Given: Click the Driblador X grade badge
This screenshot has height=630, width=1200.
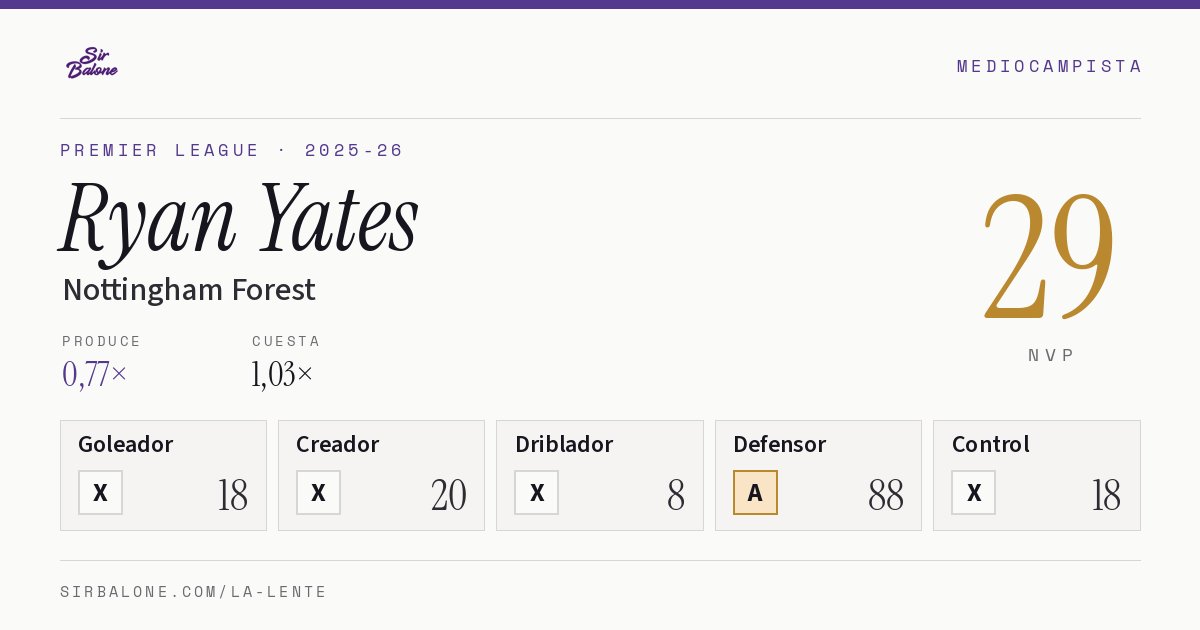Looking at the screenshot, I should click(x=536, y=492).
